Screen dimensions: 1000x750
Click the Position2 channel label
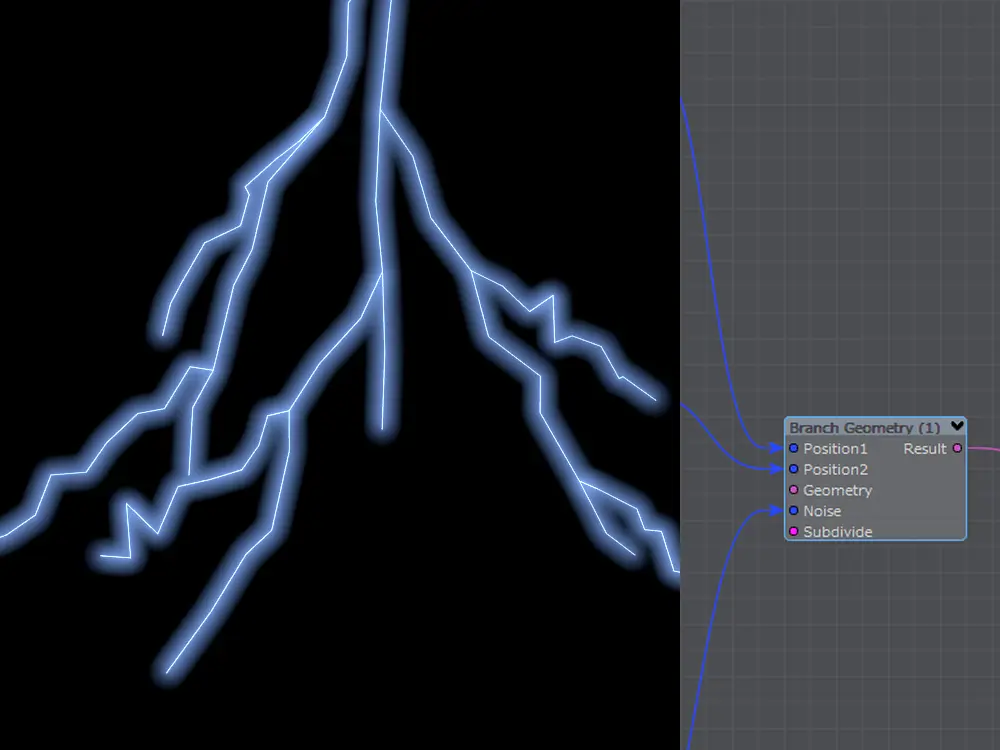pos(835,469)
